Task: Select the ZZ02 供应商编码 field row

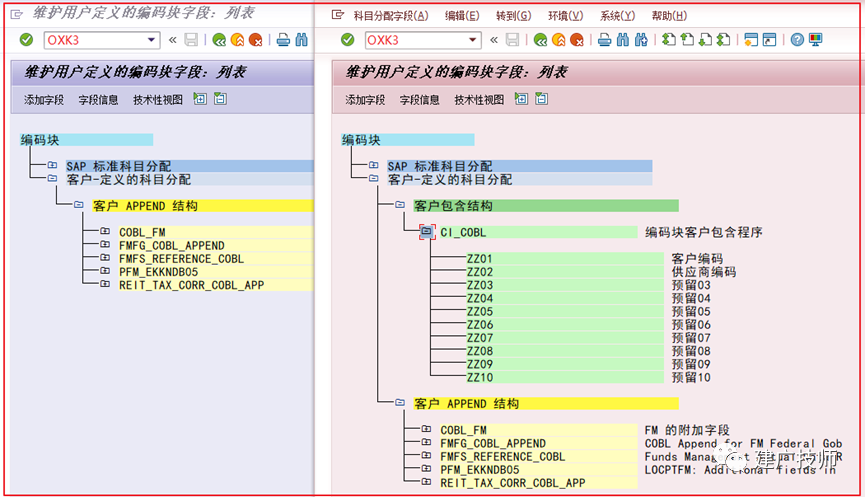Action: tap(565, 272)
